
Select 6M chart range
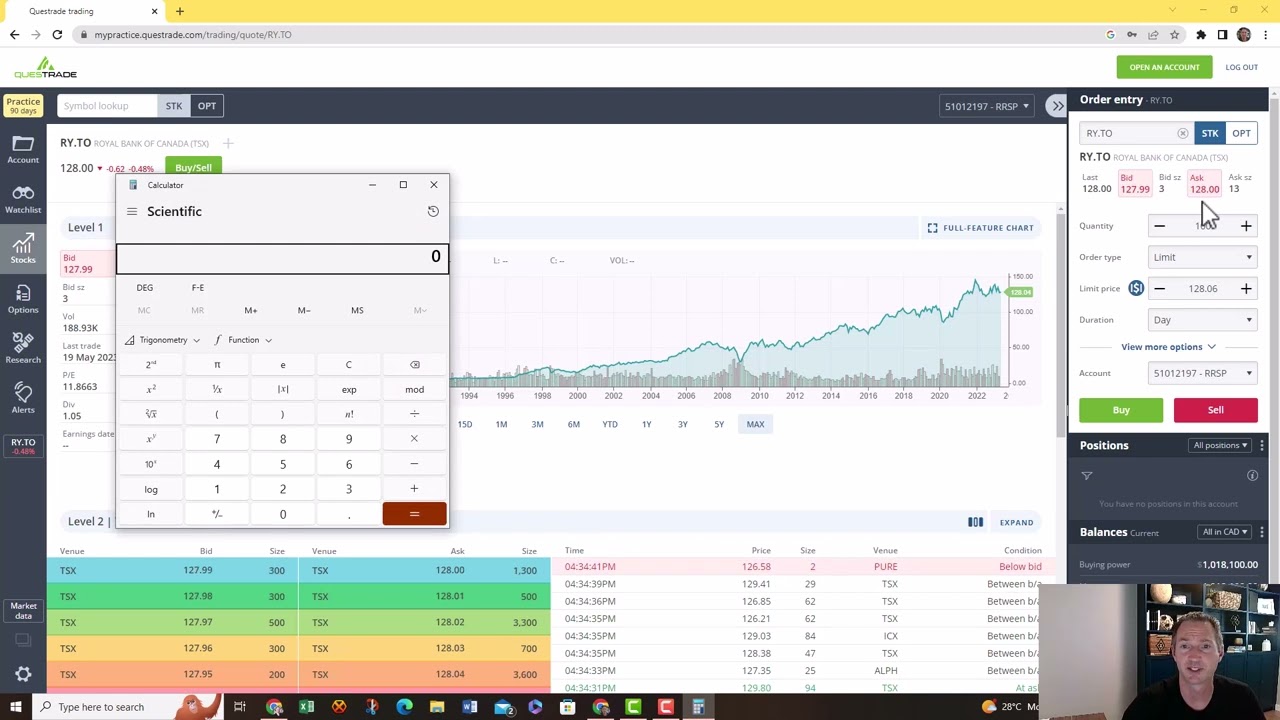click(573, 424)
